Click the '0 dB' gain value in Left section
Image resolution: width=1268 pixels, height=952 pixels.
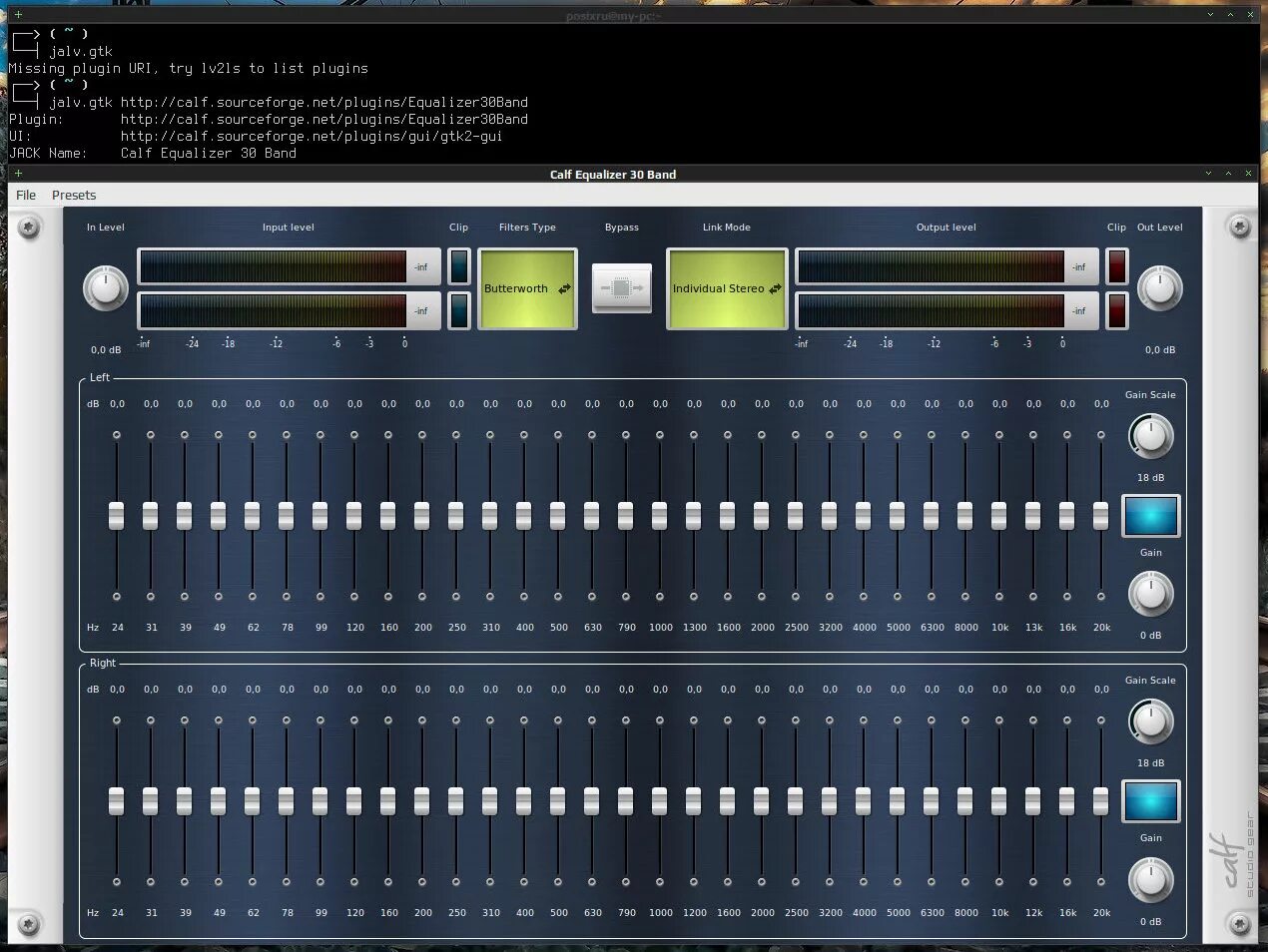coord(1151,636)
